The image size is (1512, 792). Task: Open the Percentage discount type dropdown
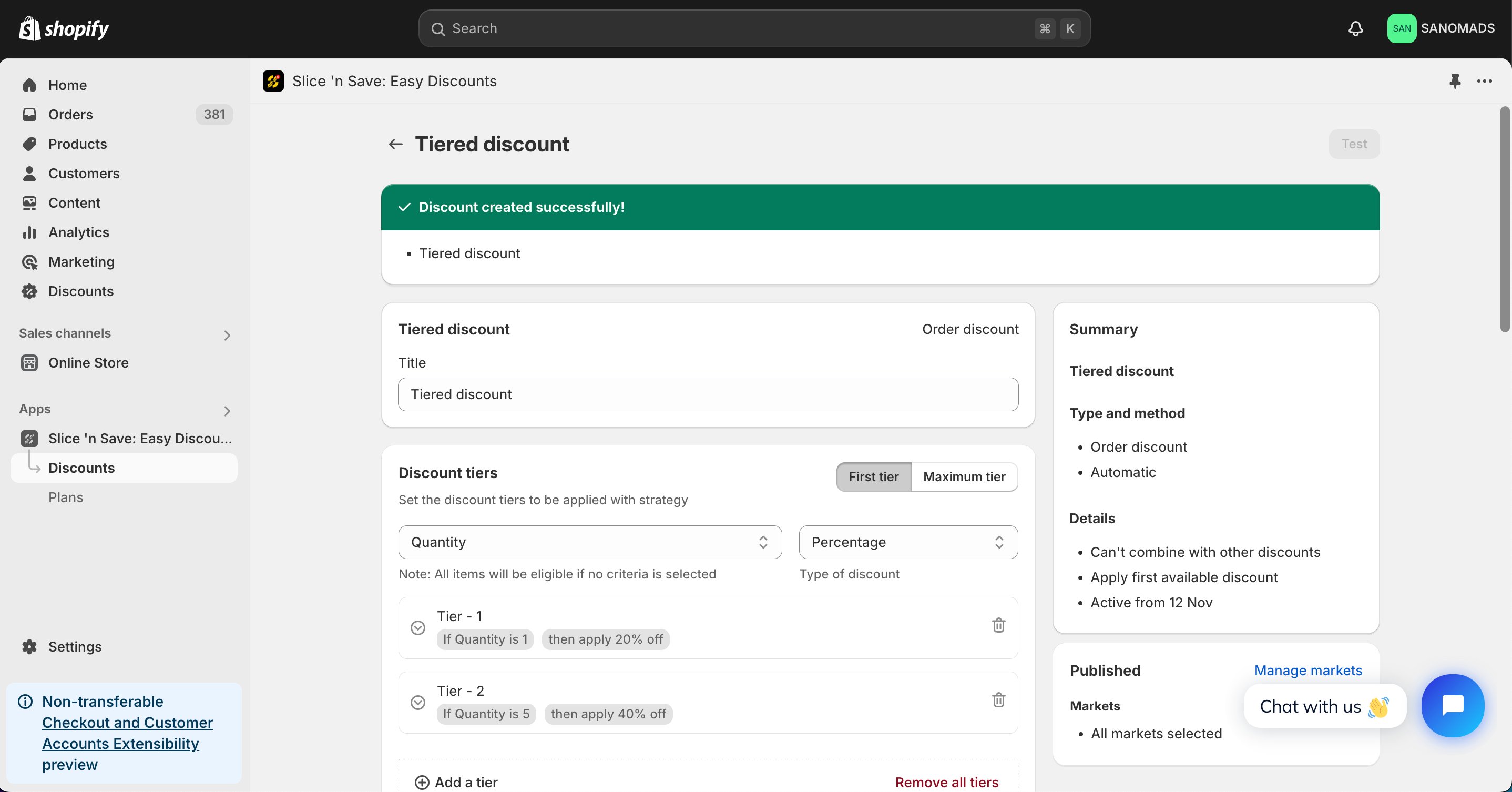point(908,542)
